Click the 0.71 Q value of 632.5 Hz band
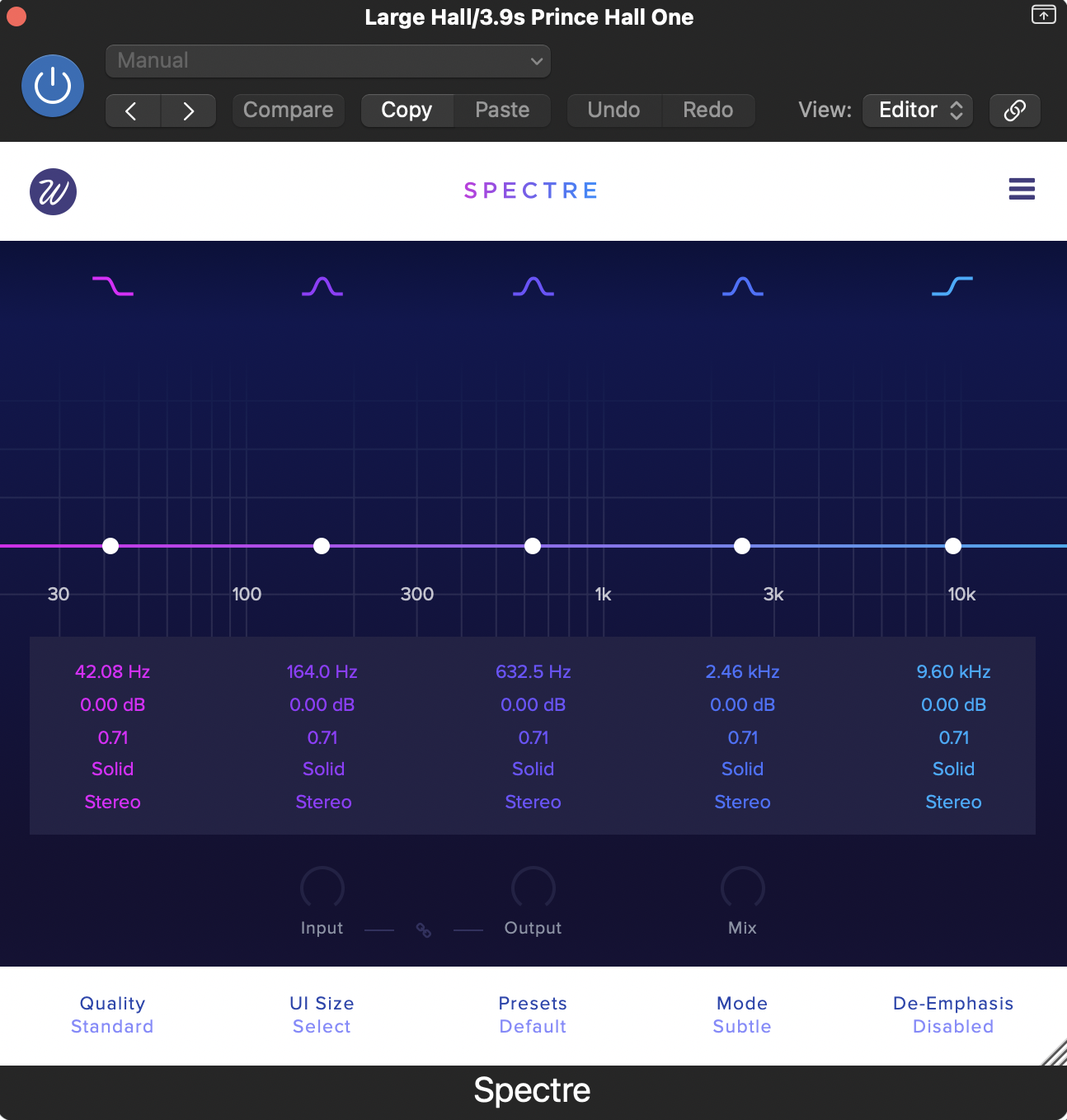Image resolution: width=1067 pixels, height=1120 pixels. point(533,738)
